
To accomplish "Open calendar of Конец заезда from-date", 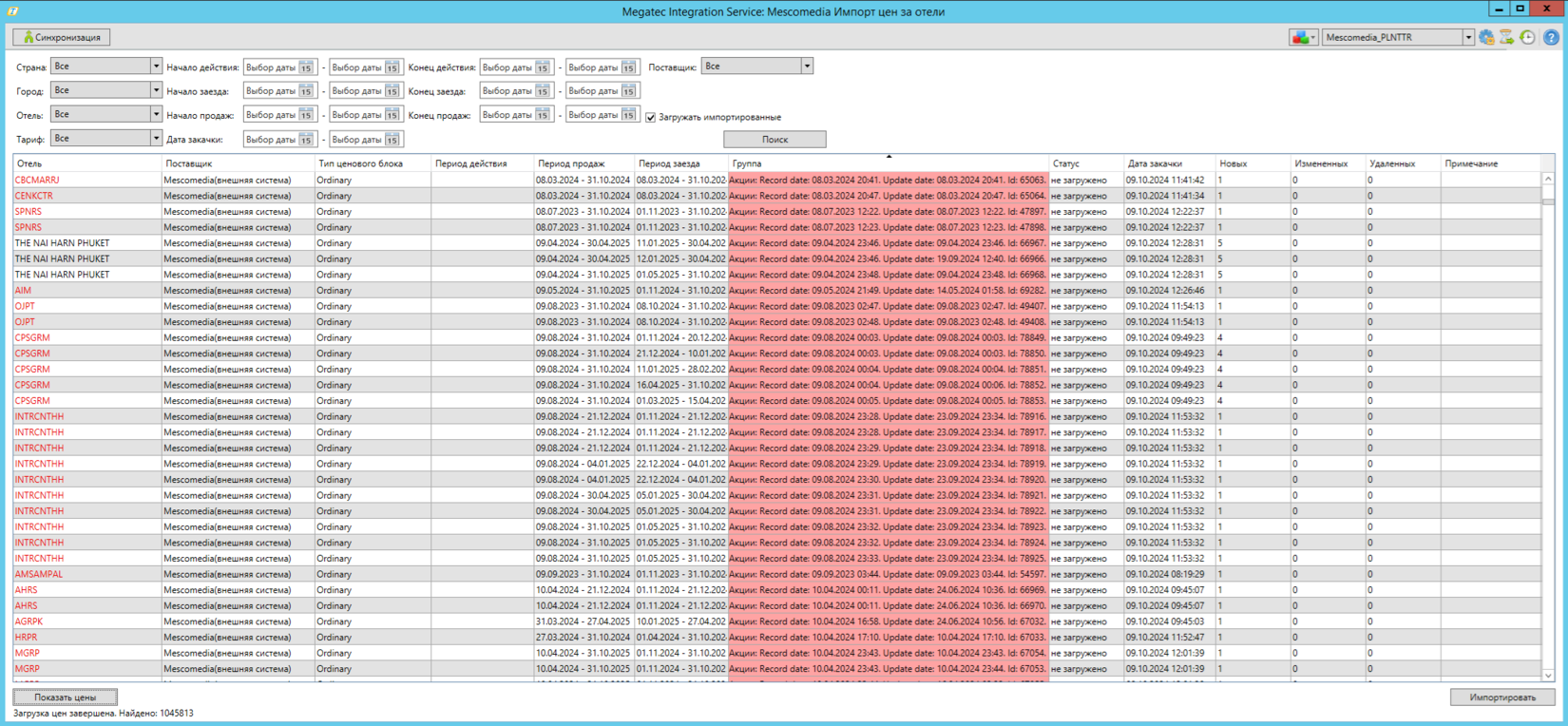I will click(x=542, y=91).
